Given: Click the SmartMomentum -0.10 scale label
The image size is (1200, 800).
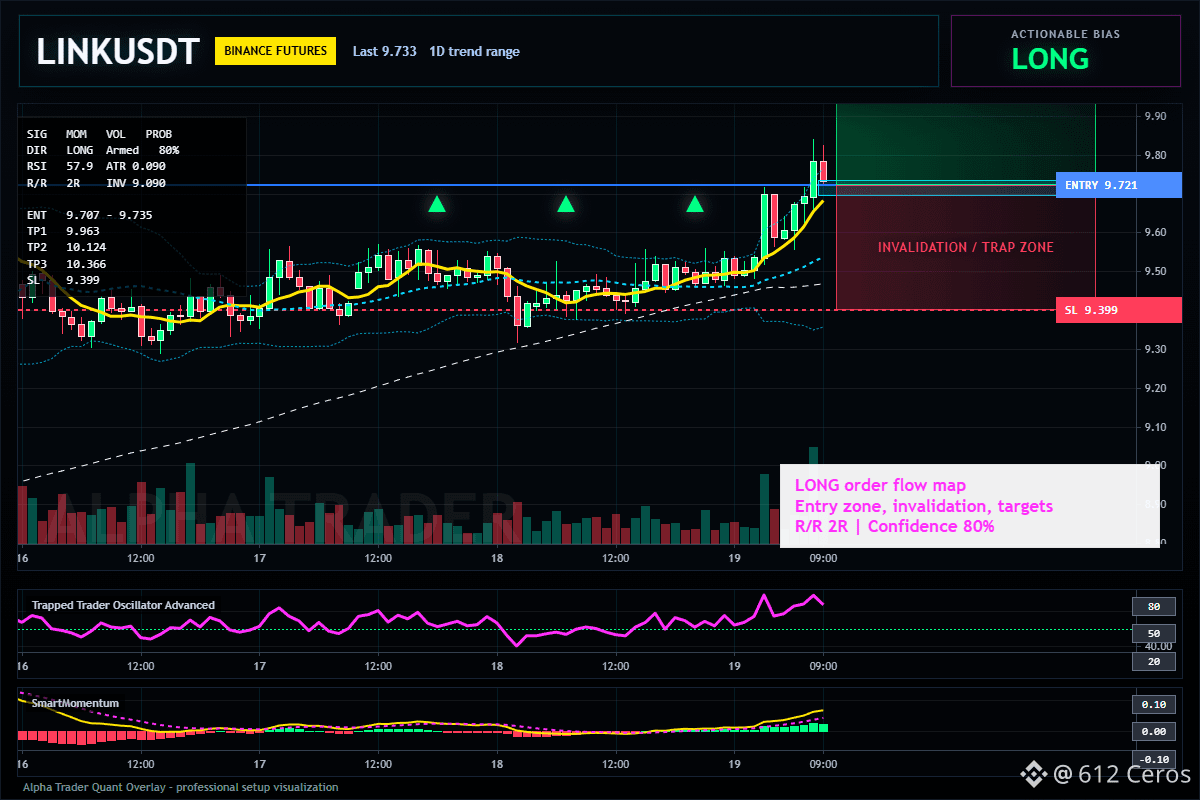Looking at the screenshot, I should click(1153, 759).
